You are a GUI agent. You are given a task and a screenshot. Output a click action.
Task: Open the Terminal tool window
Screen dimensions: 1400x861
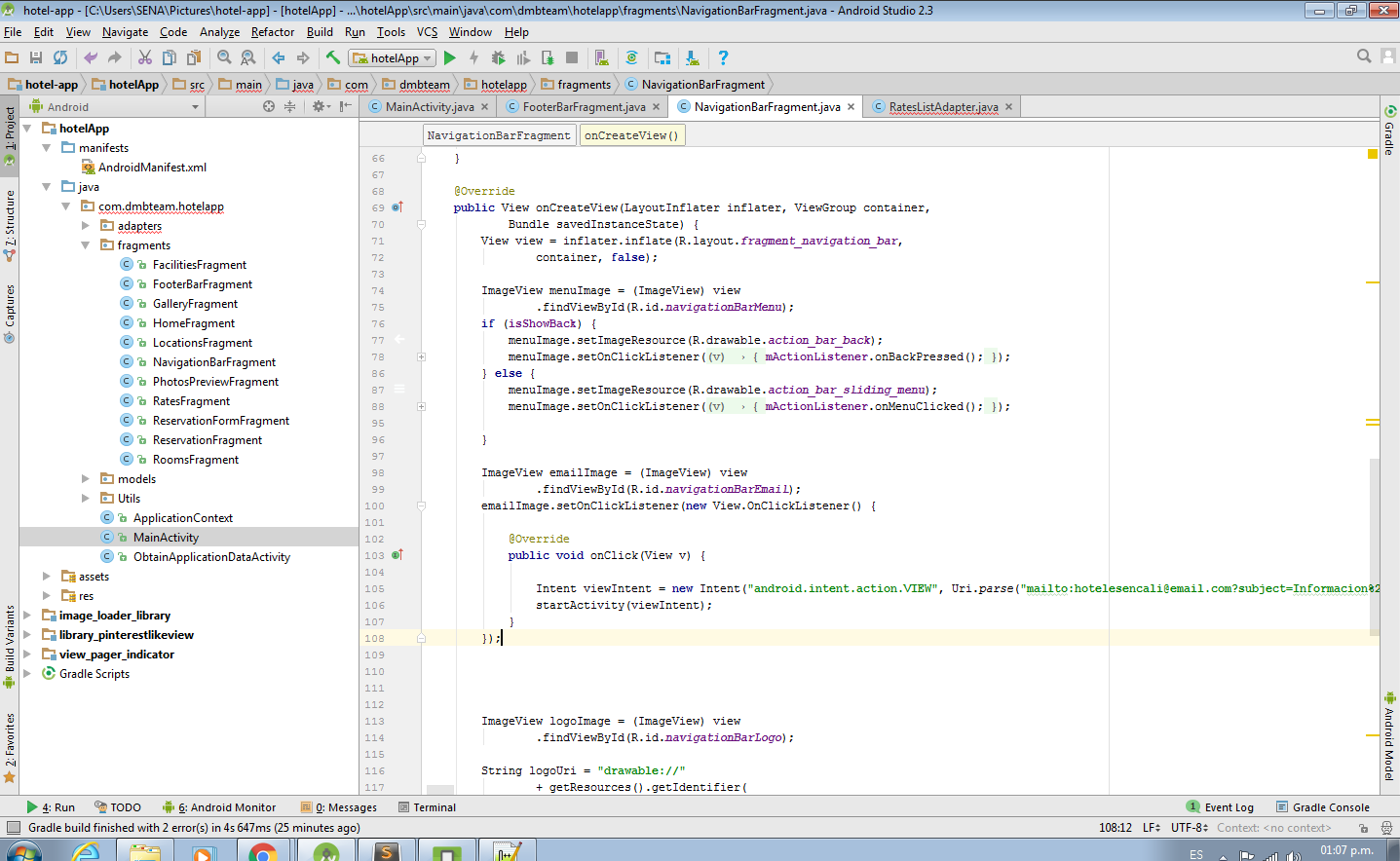427,807
